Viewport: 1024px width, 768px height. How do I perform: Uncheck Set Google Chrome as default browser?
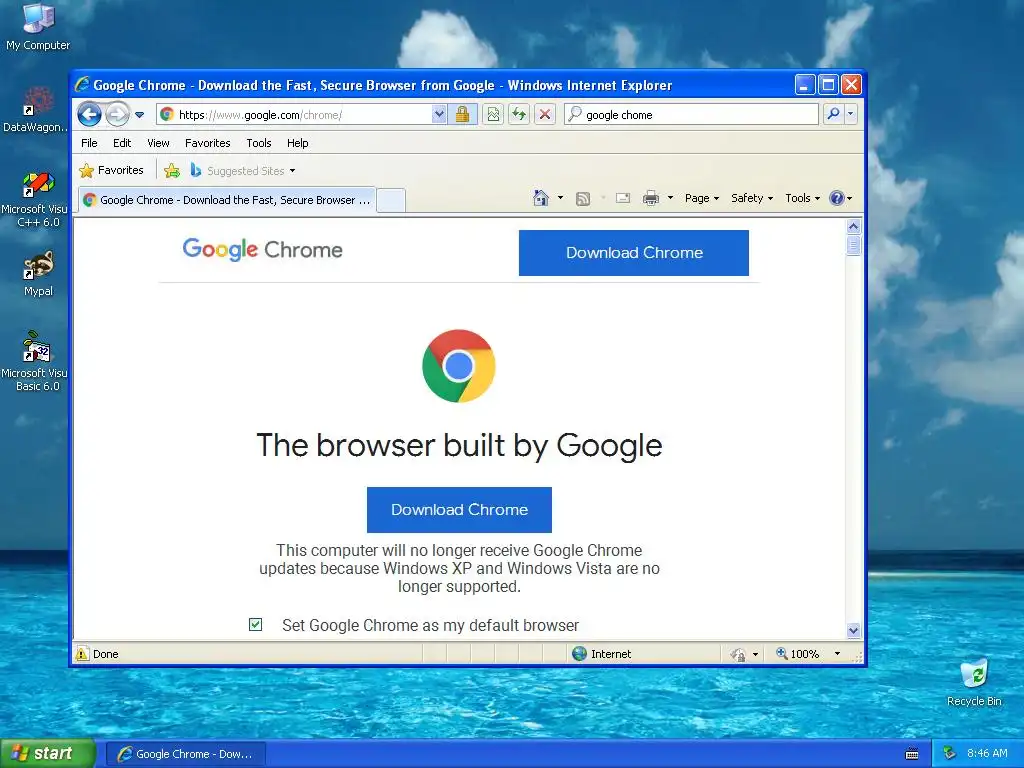255,625
